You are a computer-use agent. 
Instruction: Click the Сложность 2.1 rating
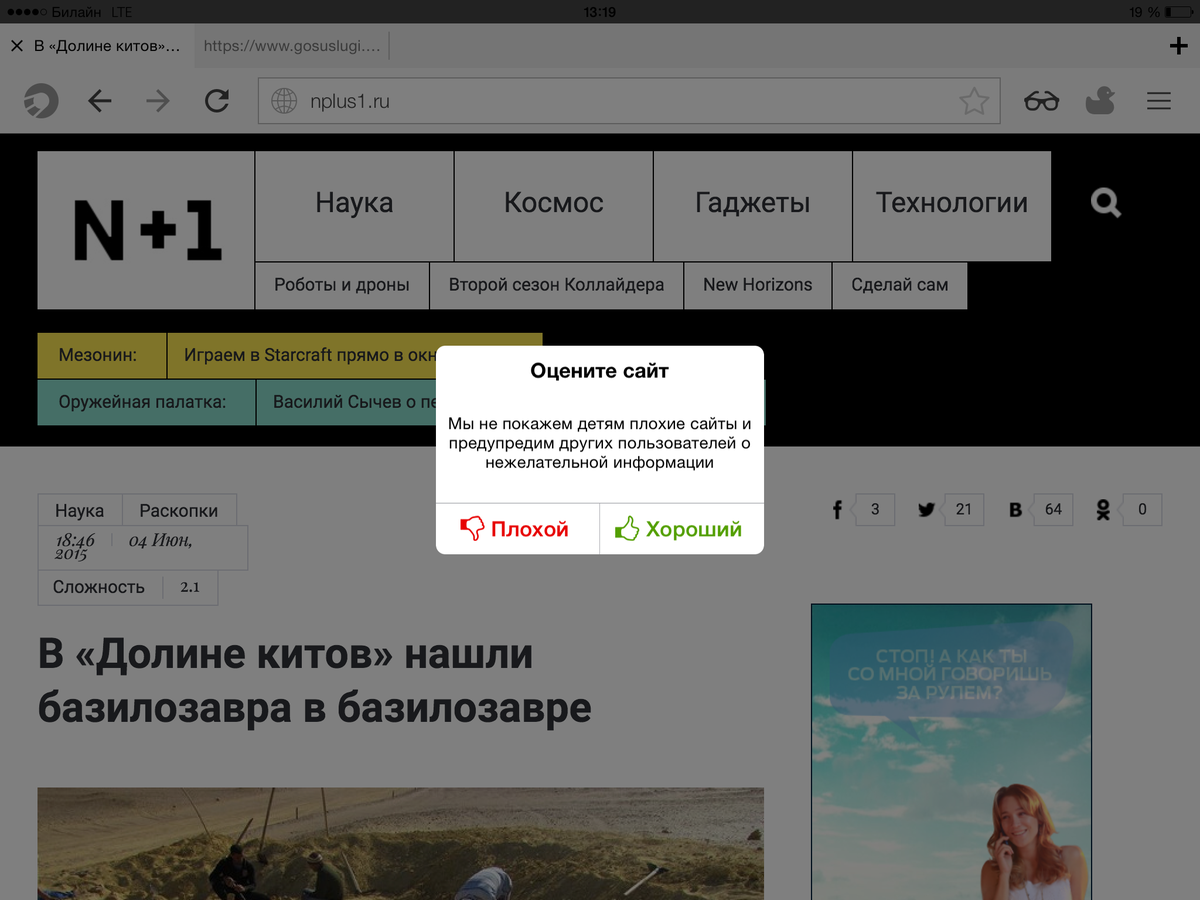(x=128, y=587)
